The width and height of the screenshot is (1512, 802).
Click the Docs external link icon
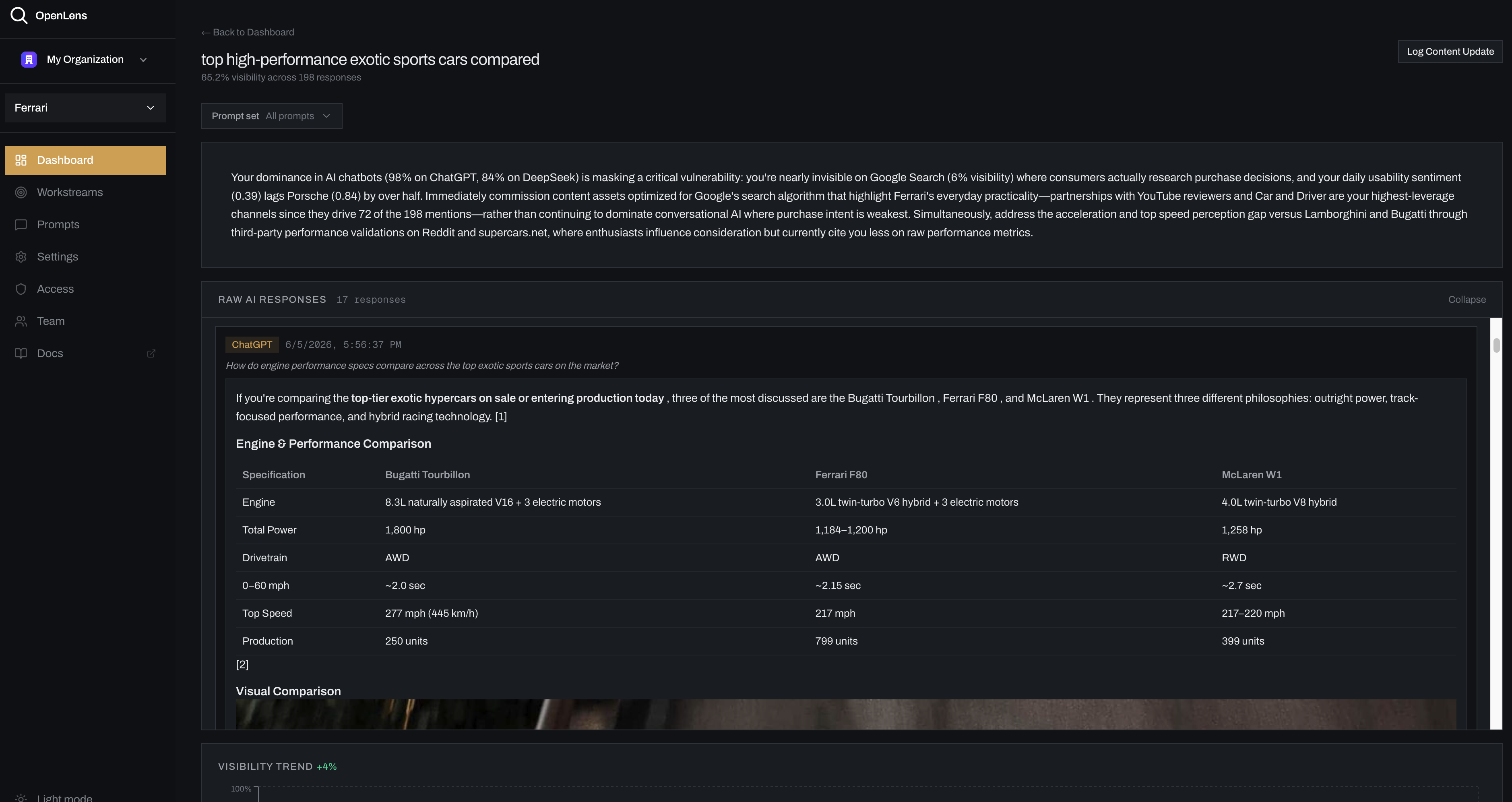coord(151,353)
